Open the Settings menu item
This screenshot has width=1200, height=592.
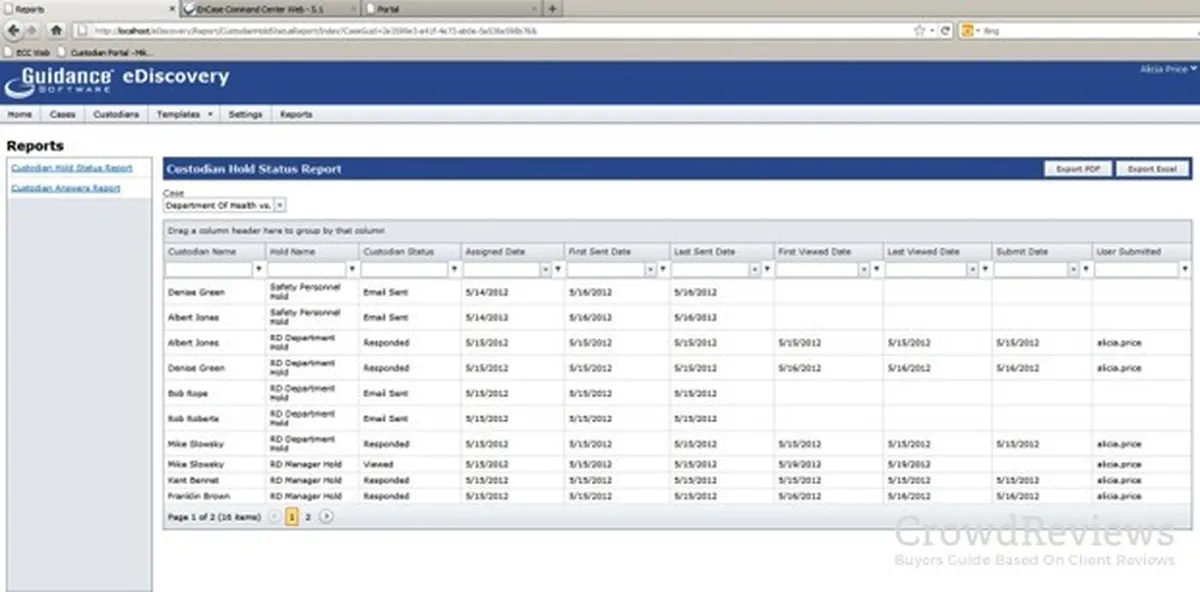(245, 115)
